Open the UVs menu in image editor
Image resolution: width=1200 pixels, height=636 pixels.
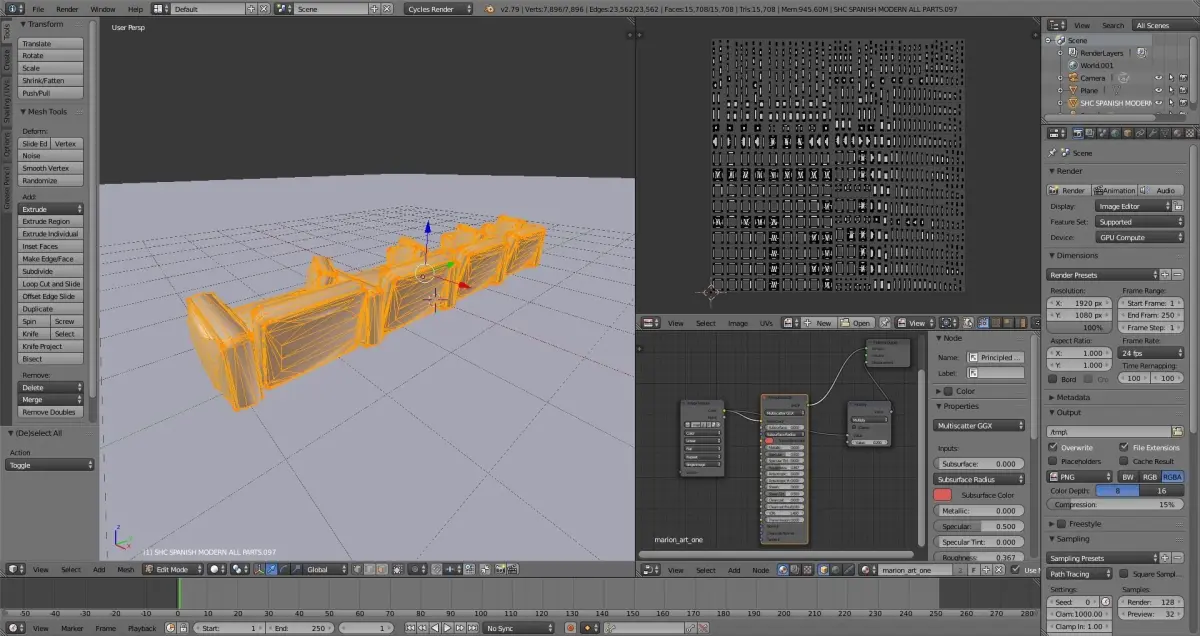(767, 323)
